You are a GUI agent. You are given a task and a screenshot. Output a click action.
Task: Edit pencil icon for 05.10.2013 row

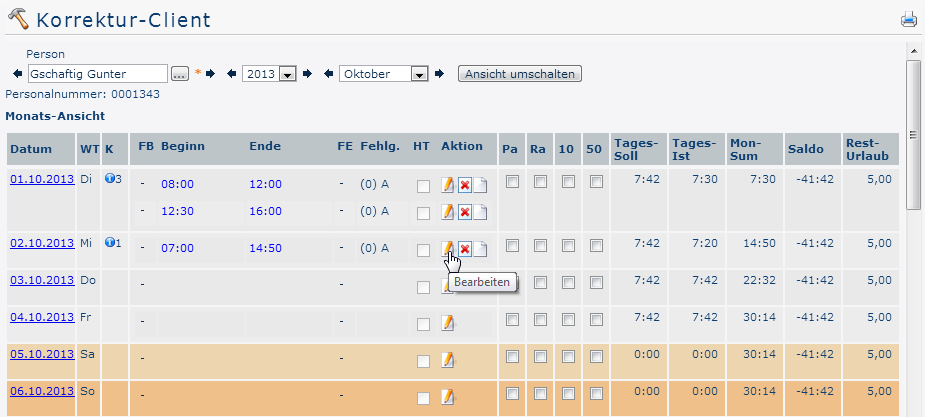(x=448, y=359)
